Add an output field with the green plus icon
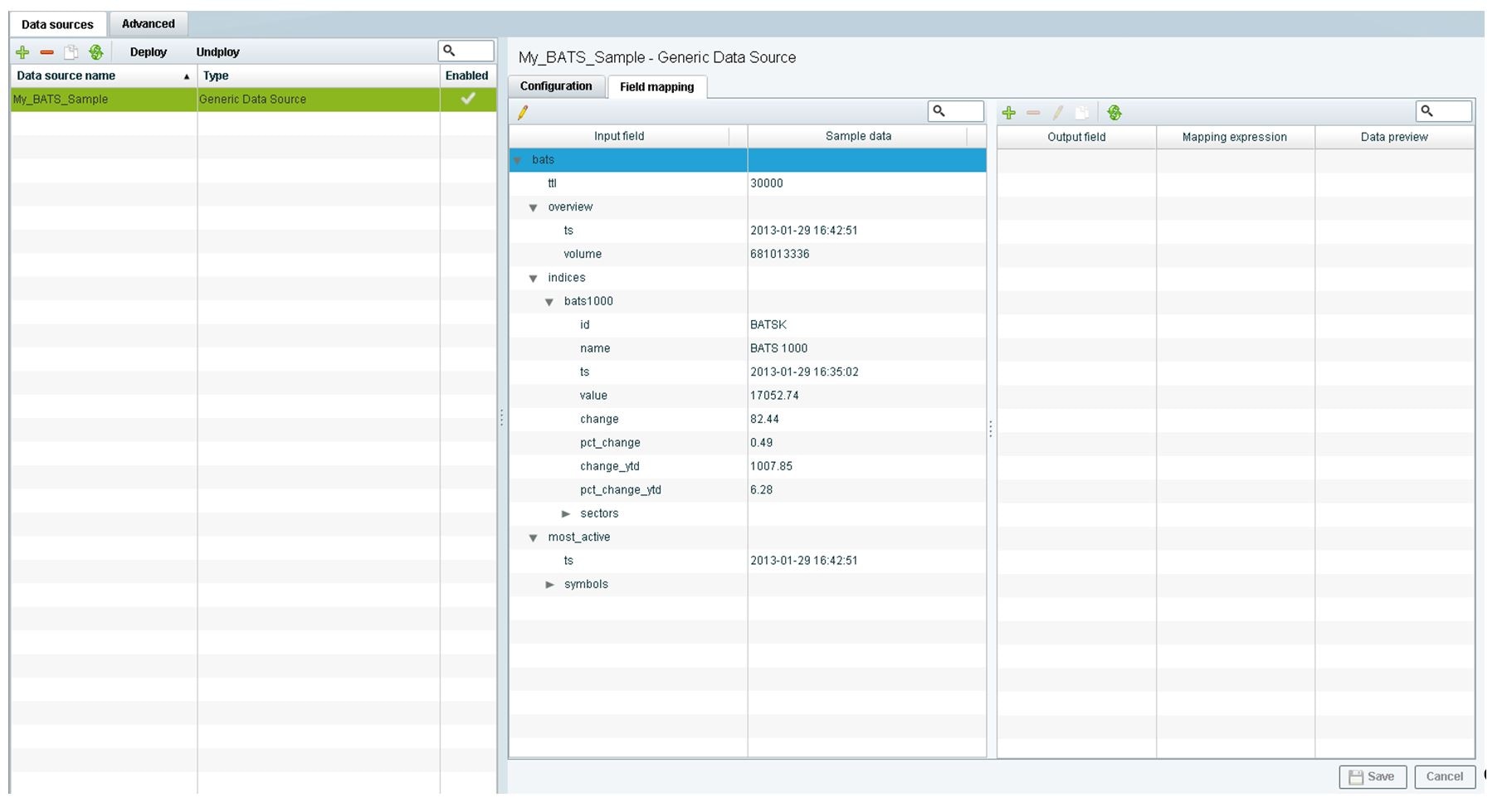Screen dimensions: 1507x812 [x=1009, y=113]
